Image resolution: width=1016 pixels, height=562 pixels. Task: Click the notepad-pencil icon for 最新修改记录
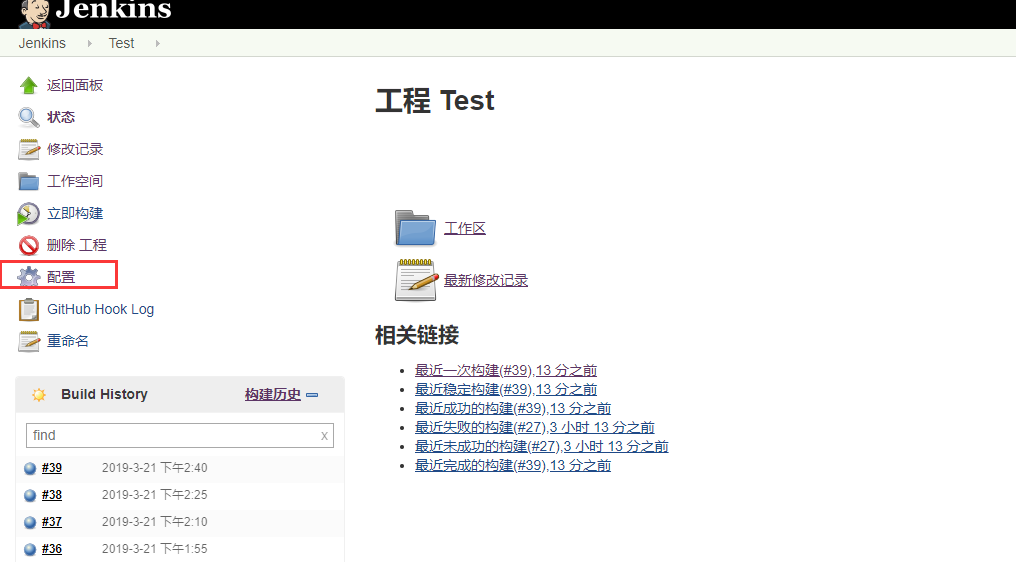416,280
